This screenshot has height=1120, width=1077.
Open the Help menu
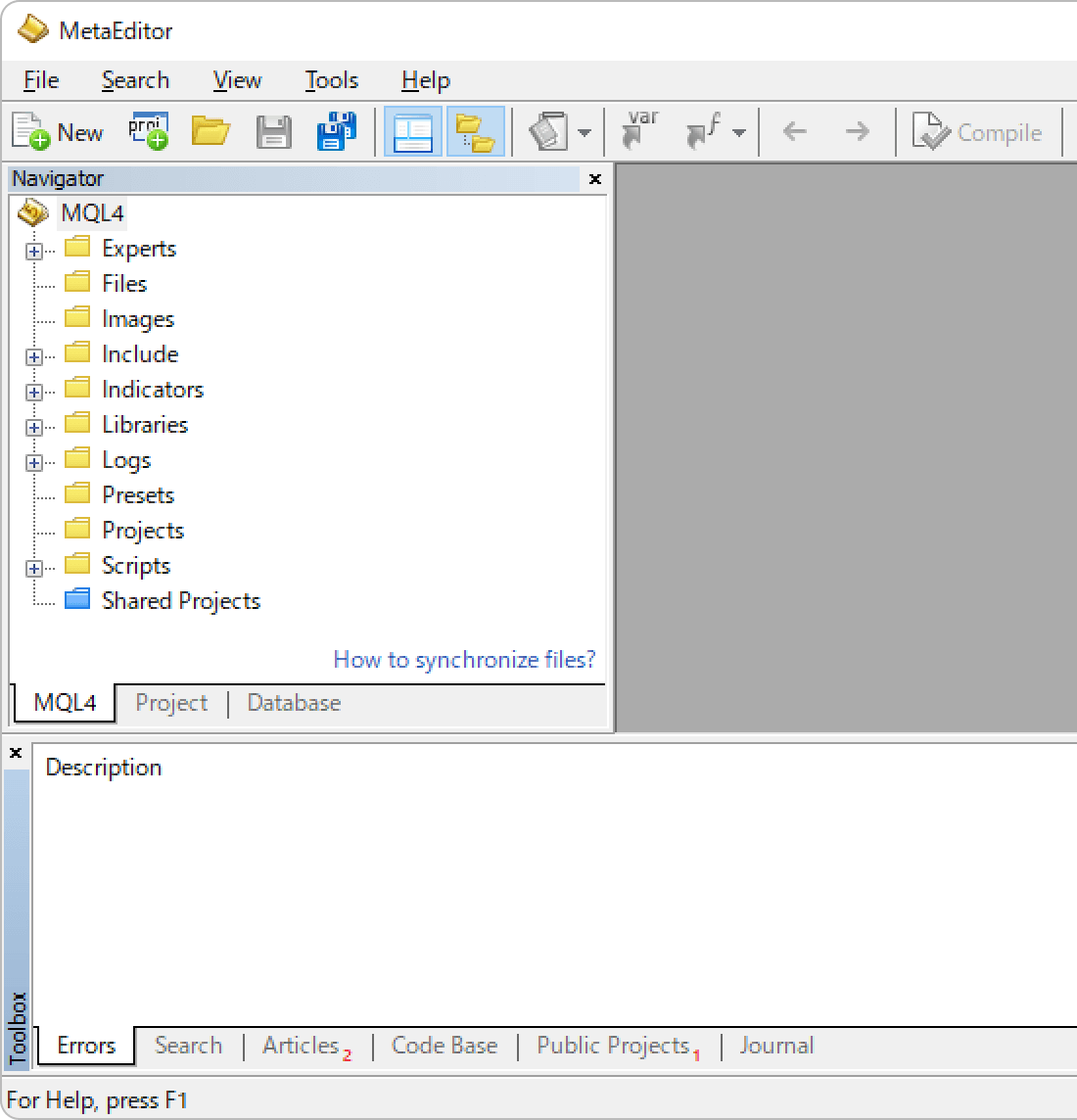(426, 80)
